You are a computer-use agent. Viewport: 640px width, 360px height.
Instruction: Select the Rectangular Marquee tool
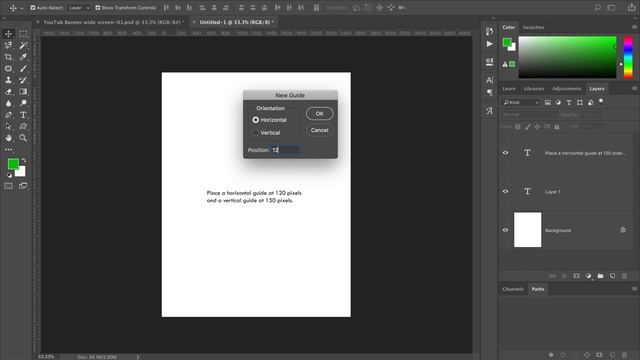[x=23, y=34]
